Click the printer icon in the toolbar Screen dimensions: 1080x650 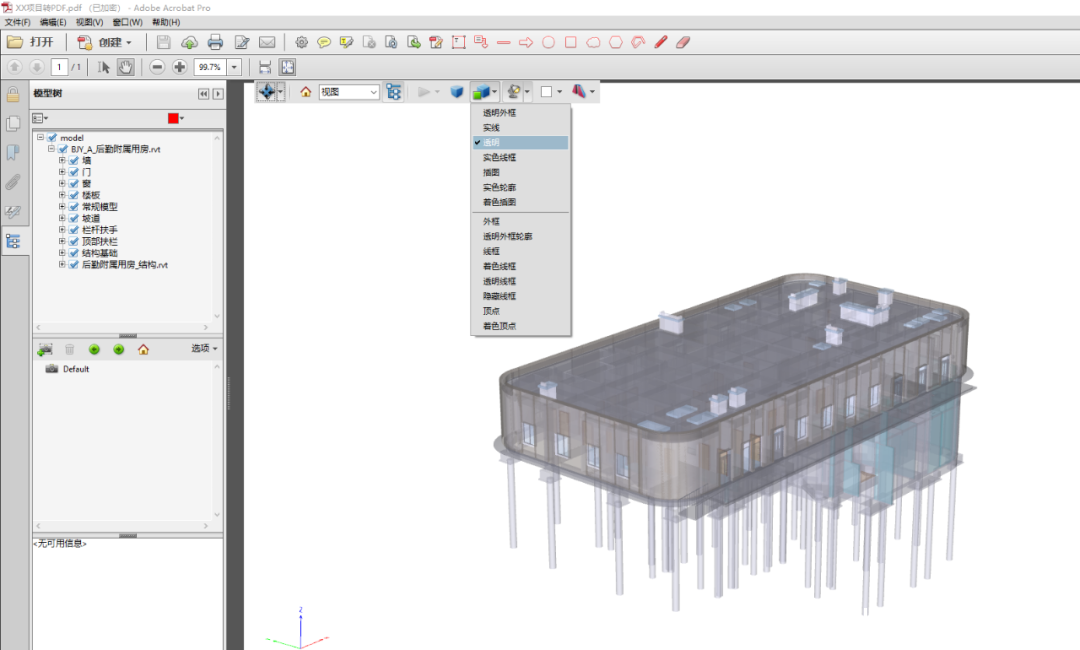point(215,42)
